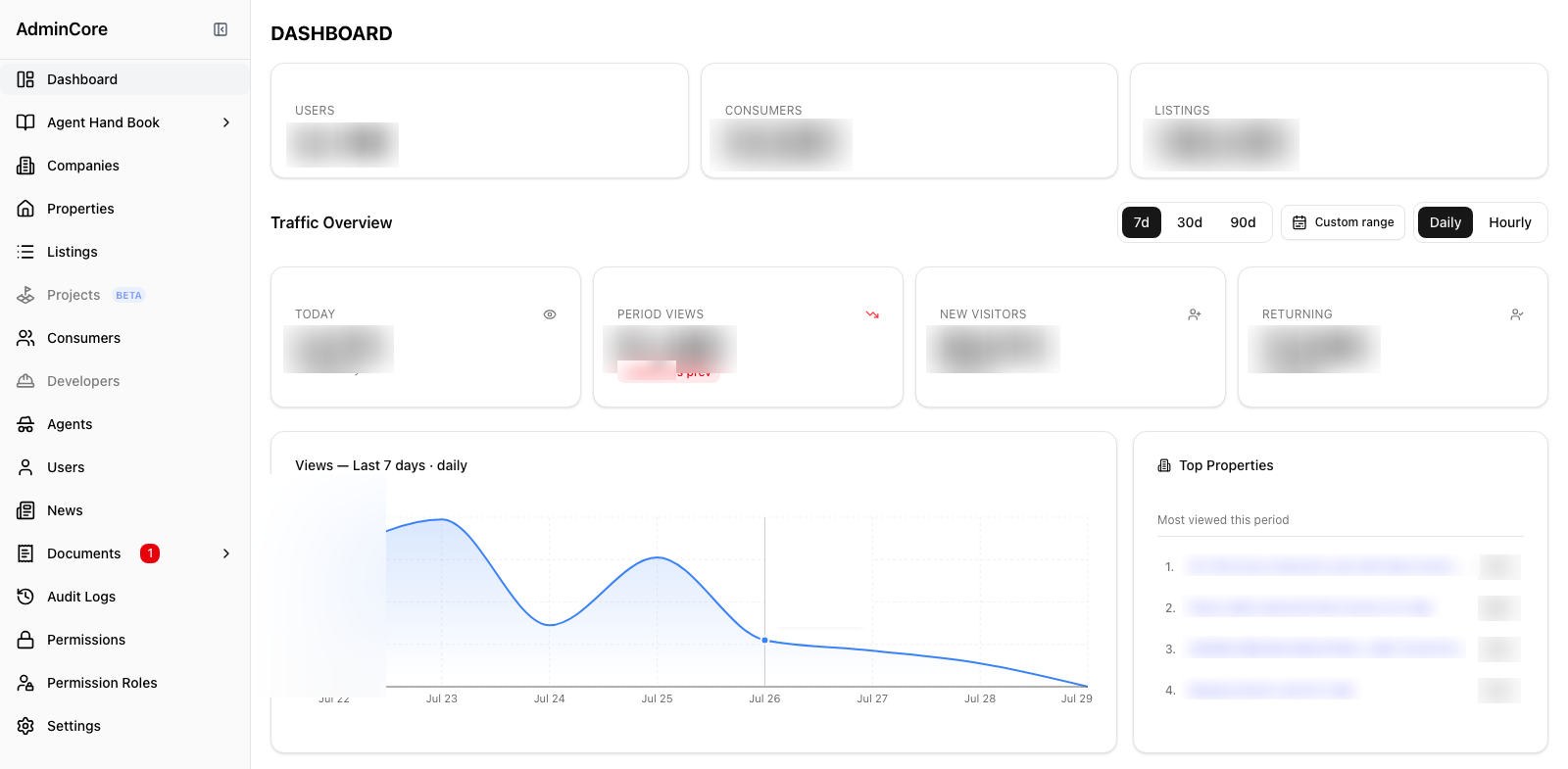
Task: Click the user-check icon on Returning card
Action: (x=1517, y=314)
